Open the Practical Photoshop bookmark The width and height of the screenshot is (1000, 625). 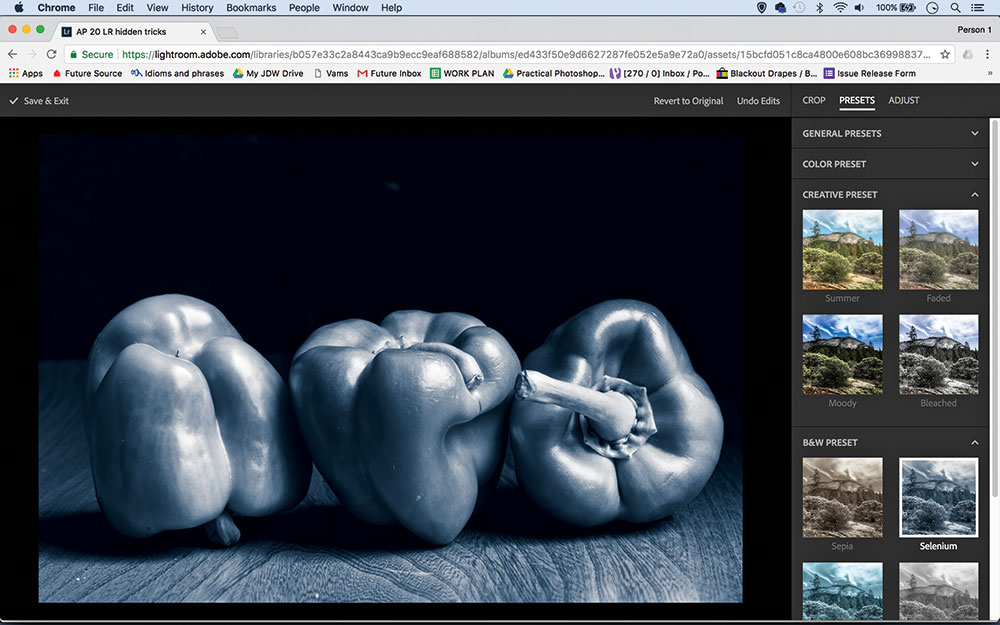click(x=554, y=73)
